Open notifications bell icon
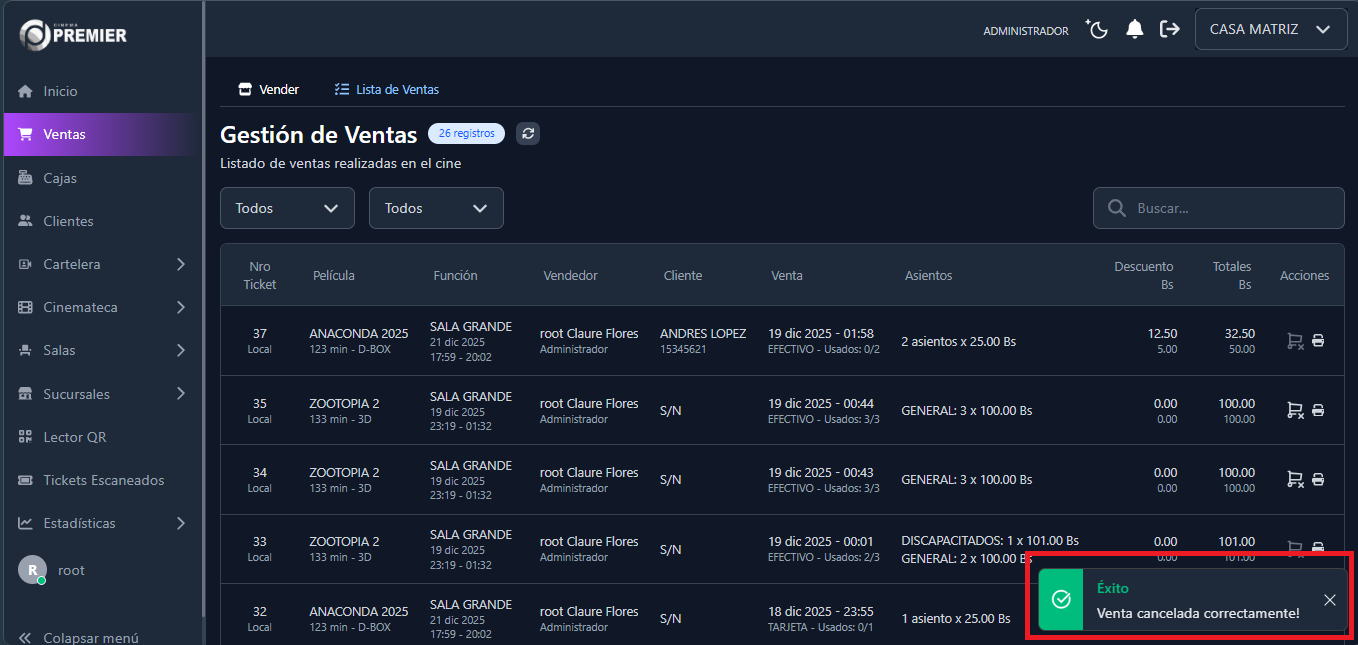1358x645 pixels. pos(1134,30)
